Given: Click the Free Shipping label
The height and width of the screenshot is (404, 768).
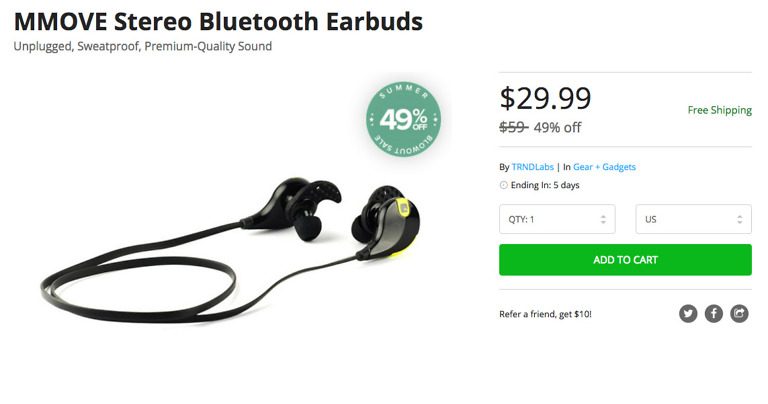Looking at the screenshot, I should 720,110.
